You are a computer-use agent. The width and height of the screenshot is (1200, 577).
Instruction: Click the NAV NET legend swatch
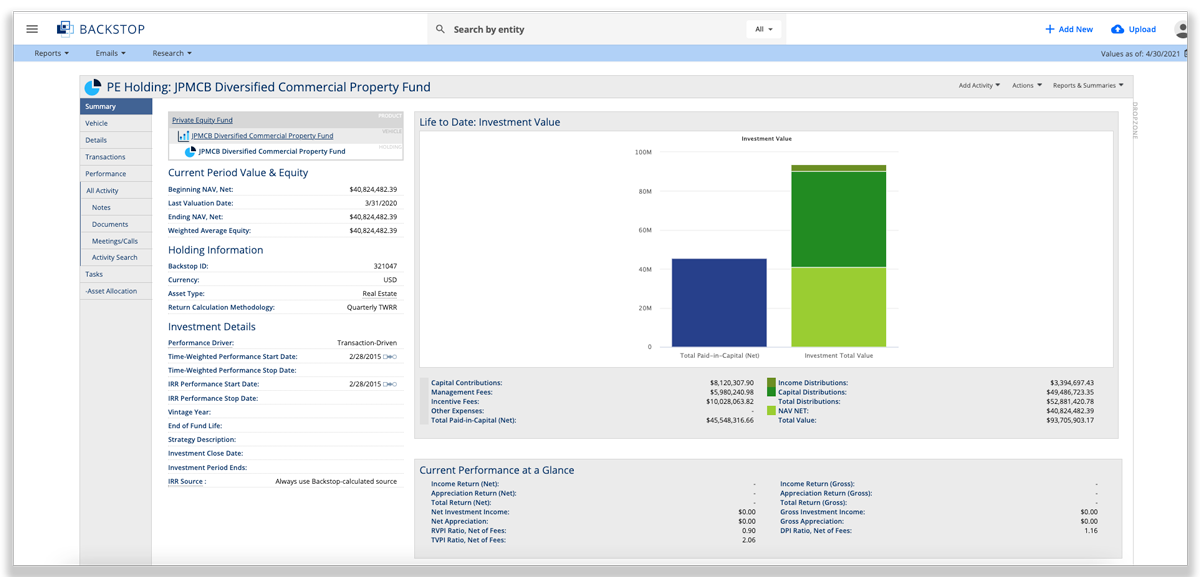[771, 411]
